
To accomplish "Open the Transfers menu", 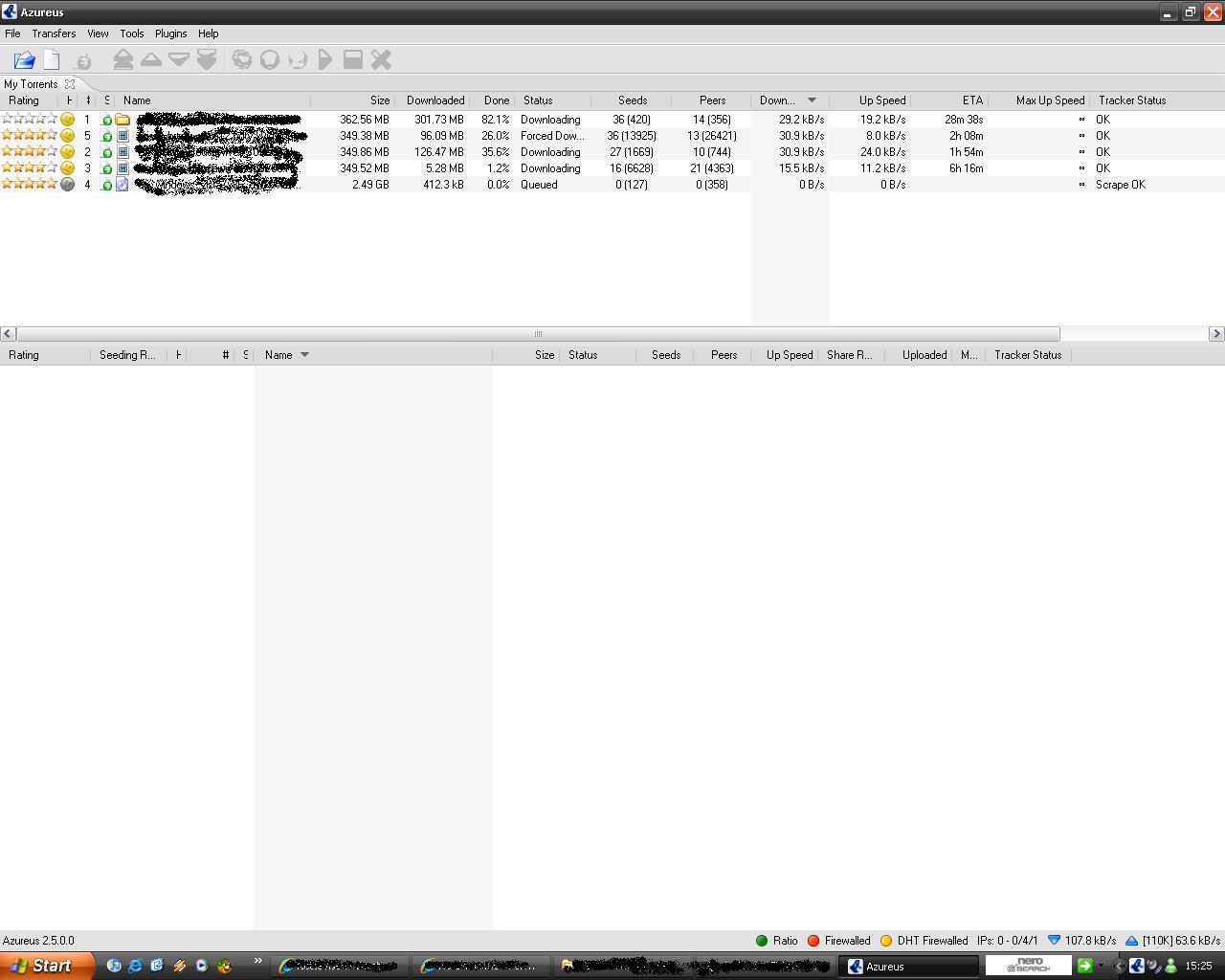I will 54,33.
